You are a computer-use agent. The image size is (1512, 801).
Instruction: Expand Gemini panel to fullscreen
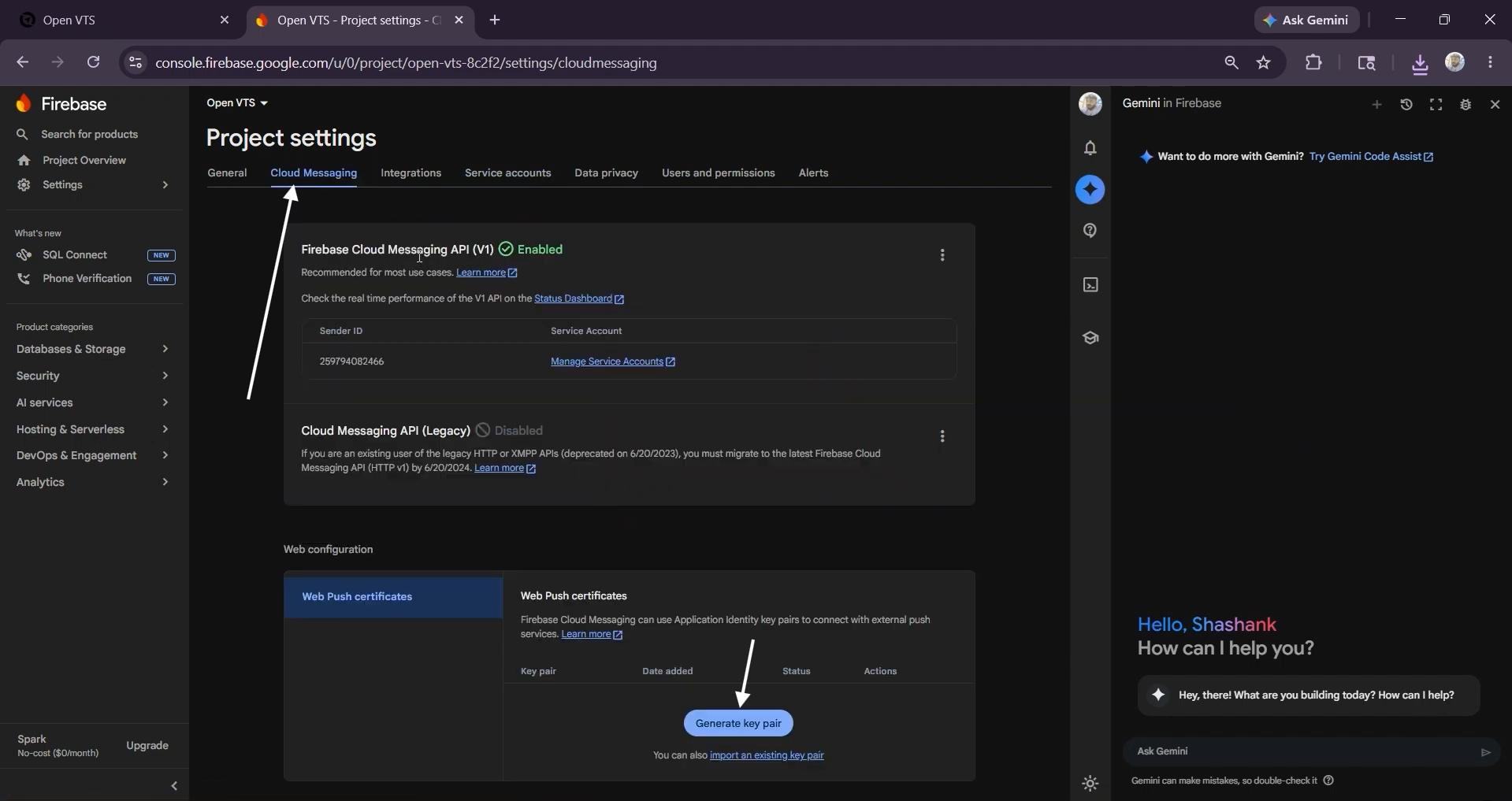point(1436,105)
